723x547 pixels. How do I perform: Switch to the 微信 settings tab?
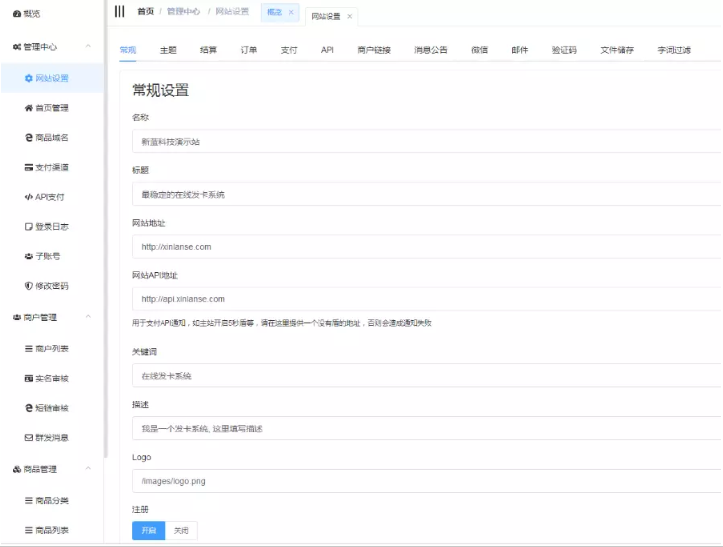click(x=479, y=49)
